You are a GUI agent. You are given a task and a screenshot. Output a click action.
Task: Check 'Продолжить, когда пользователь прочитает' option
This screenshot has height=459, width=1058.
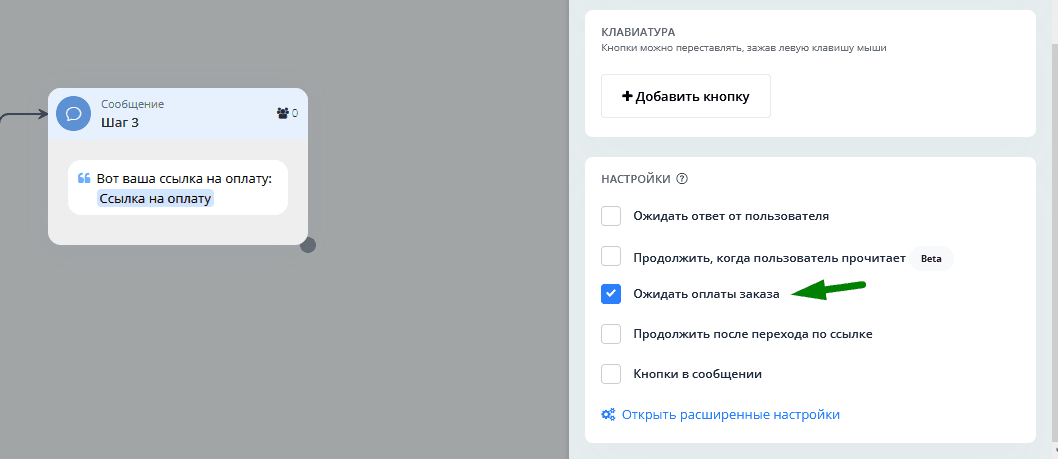point(611,256)
